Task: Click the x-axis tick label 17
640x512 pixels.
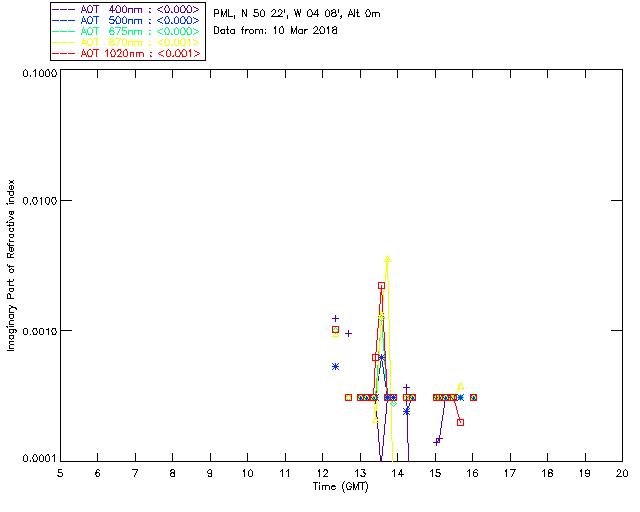Action: click(510, 473)
